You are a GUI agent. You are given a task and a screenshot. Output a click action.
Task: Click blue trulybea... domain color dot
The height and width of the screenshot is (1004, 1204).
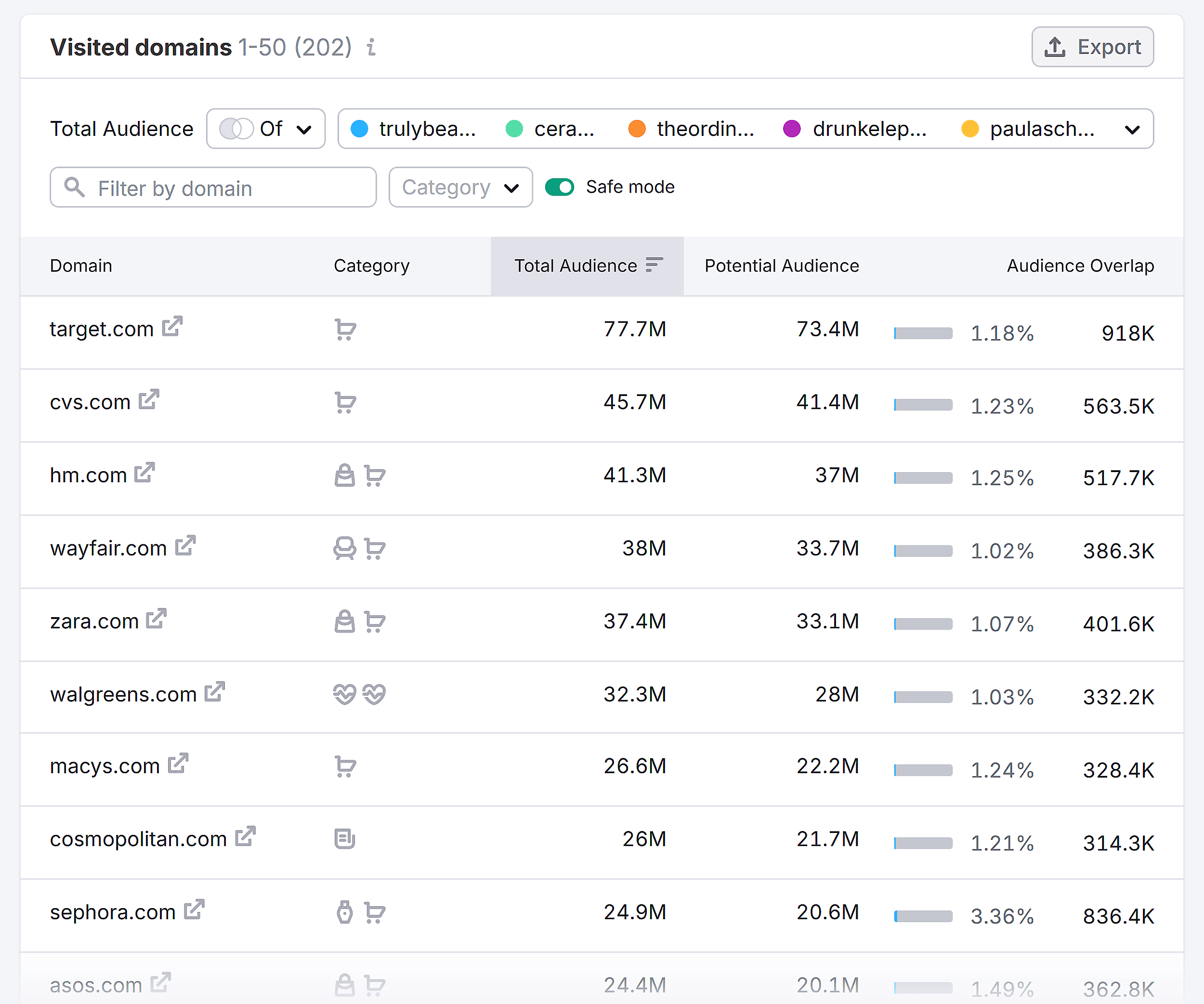359,129
